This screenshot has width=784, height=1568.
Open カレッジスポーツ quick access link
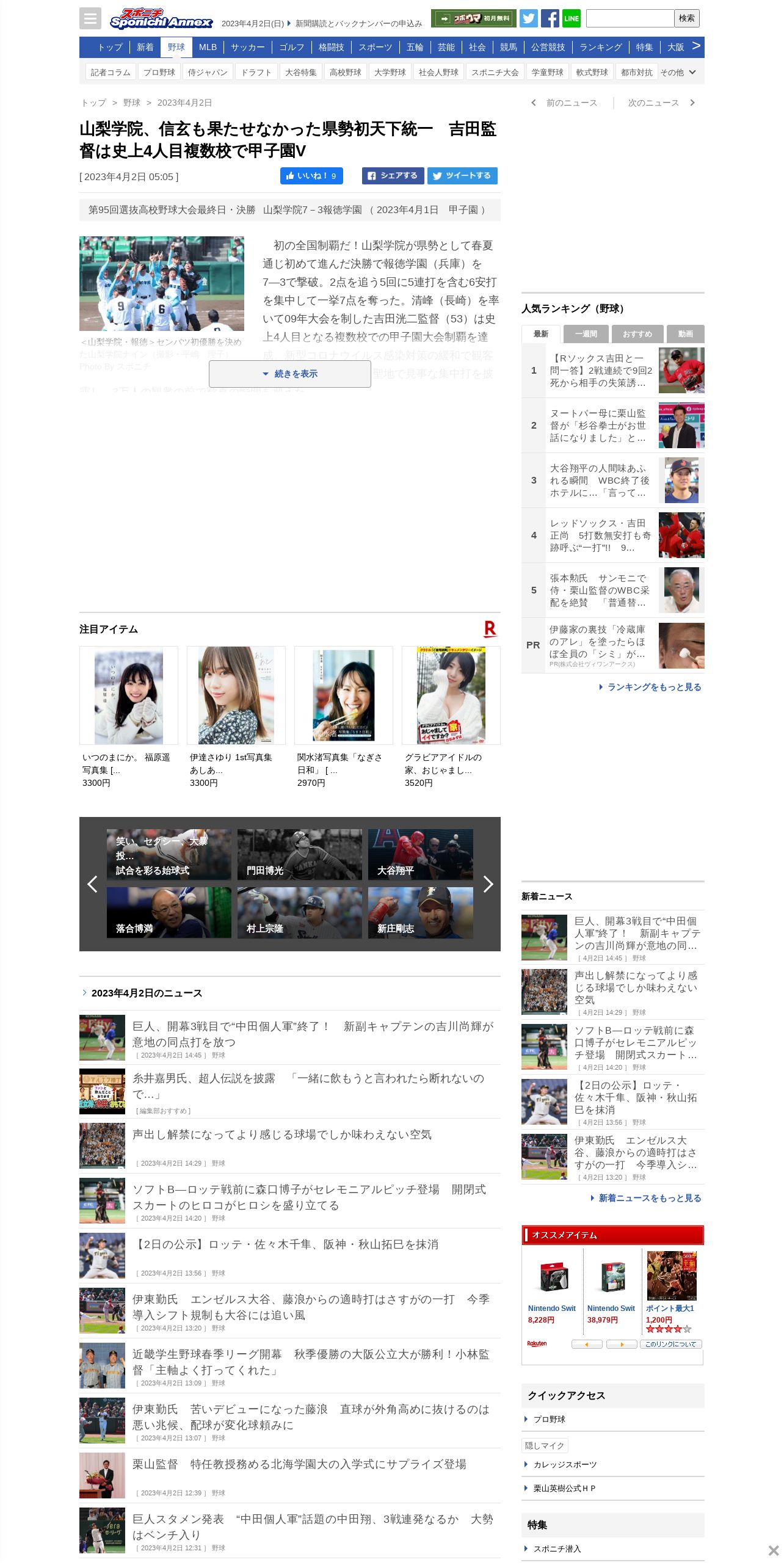coord(565,1464)
